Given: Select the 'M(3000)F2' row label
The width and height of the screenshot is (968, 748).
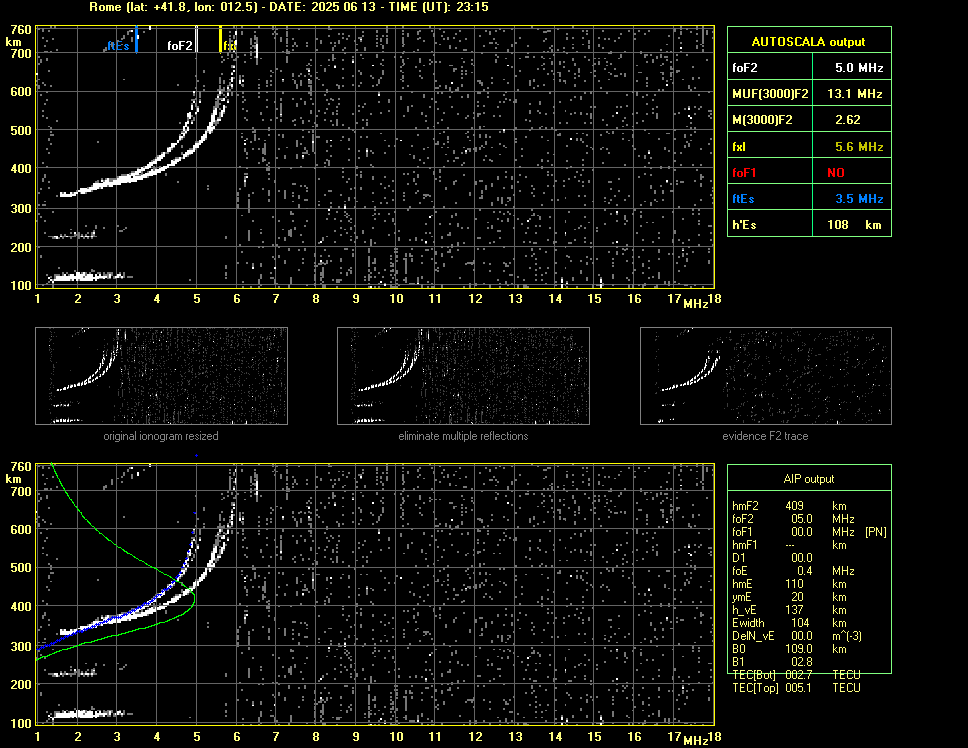Looking at the screenshot, I should point(762,120).
